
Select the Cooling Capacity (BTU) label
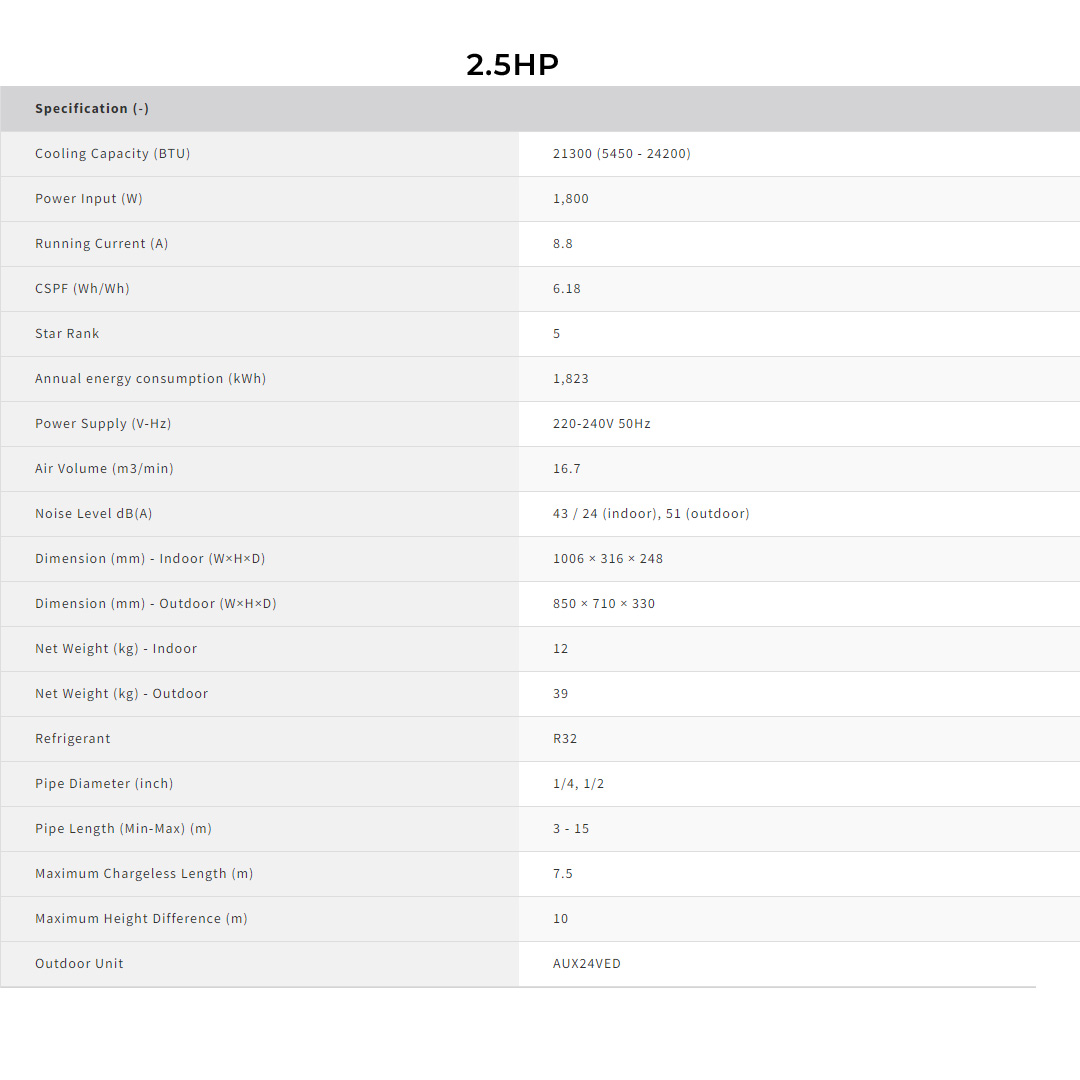[112, 154]
